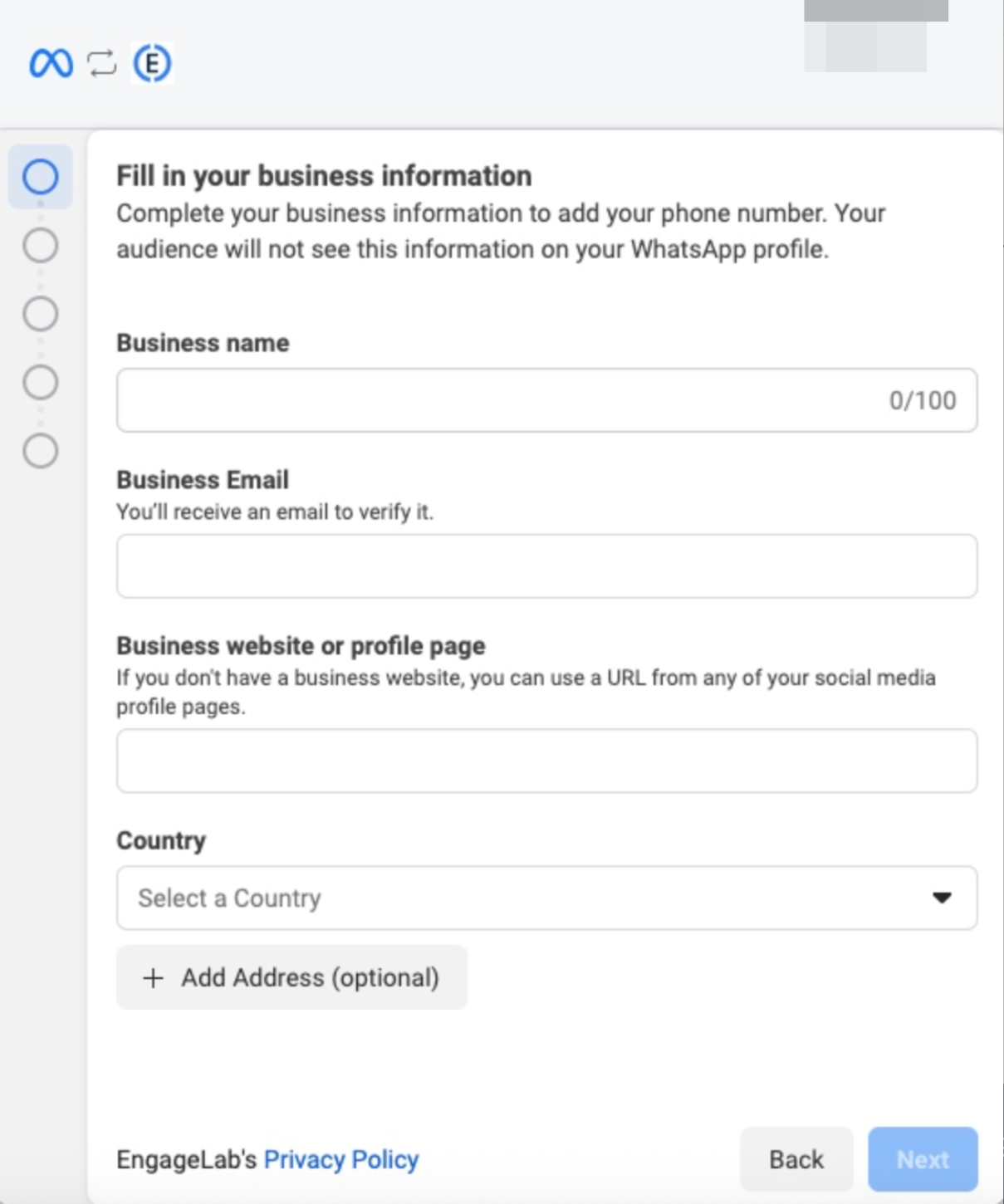This screenshot has width=1004, height=1204.
Task: Click the last step indicator circle
Action: click(40, 452)
